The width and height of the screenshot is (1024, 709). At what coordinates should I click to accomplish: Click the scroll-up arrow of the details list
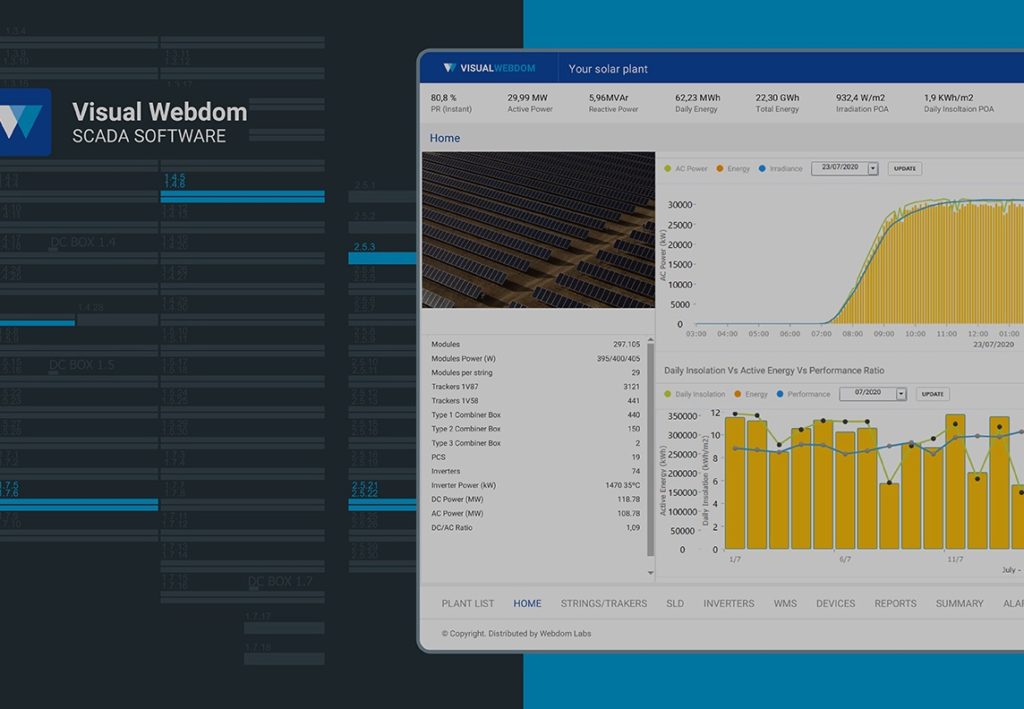(x=650, y=340)
